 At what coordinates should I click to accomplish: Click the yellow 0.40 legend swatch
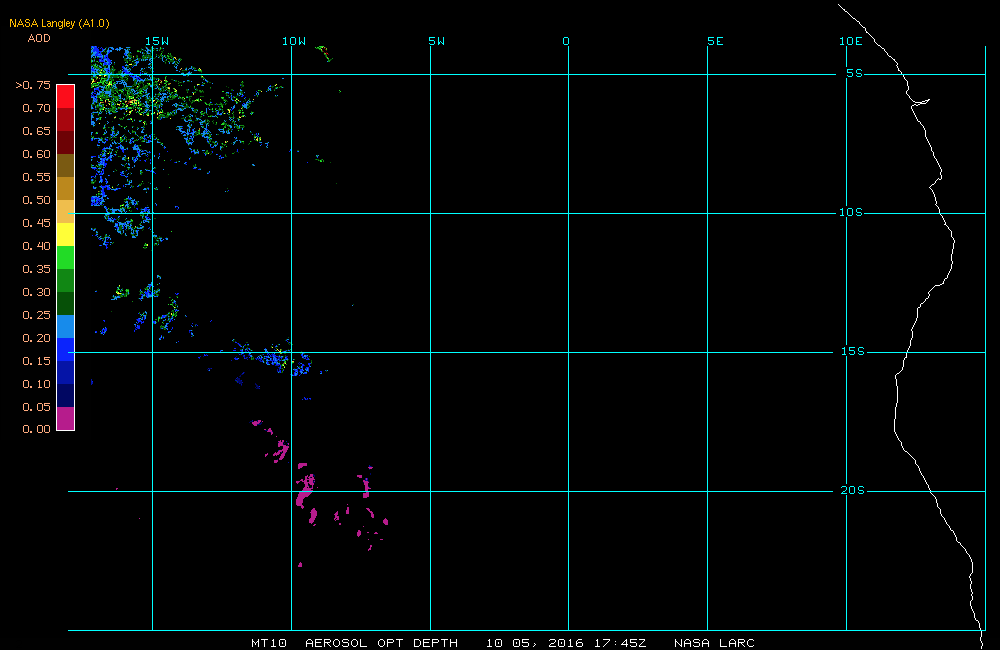click(x=66, y=234)
